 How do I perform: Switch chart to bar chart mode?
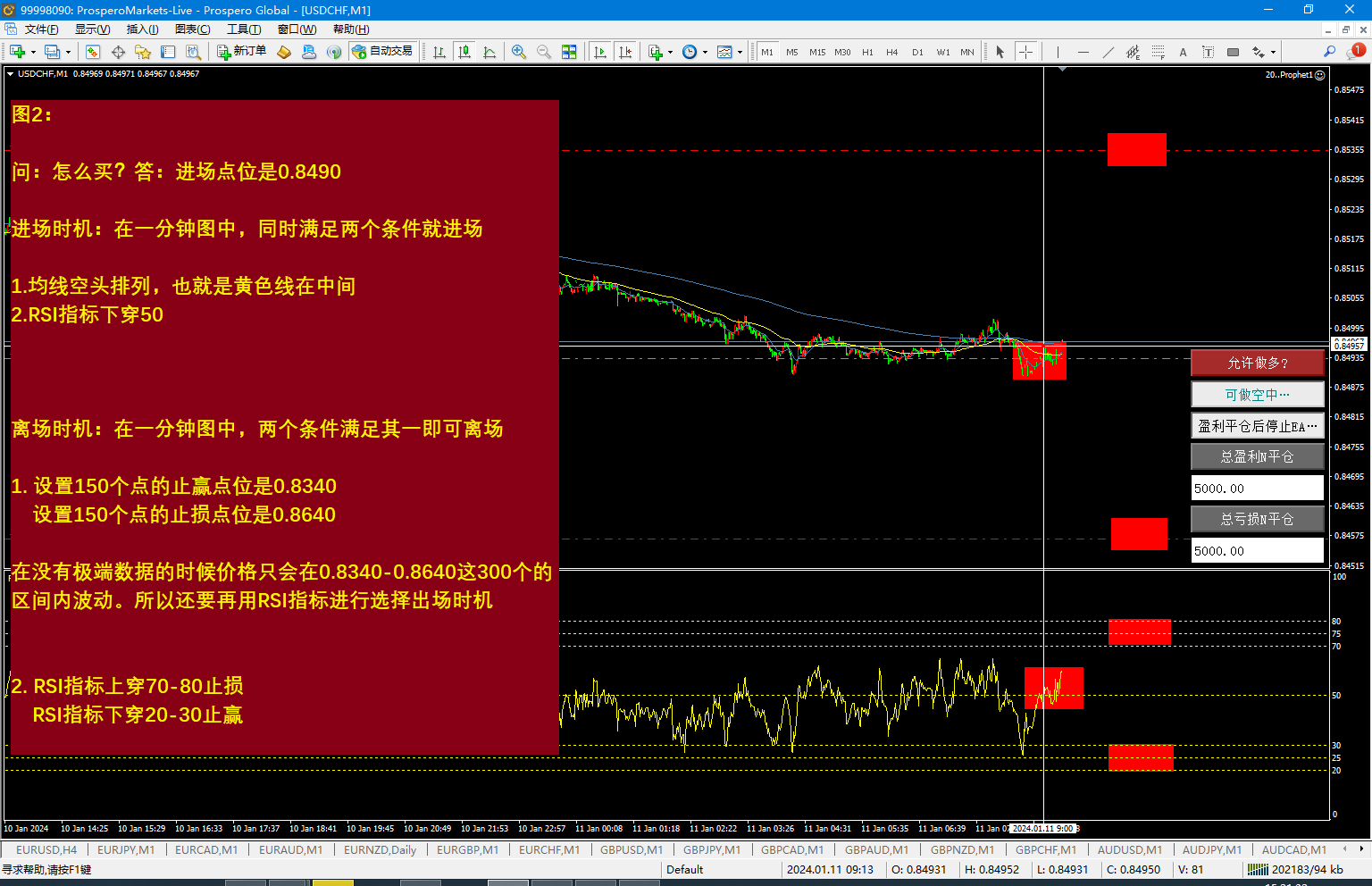(x=439, y=52)
